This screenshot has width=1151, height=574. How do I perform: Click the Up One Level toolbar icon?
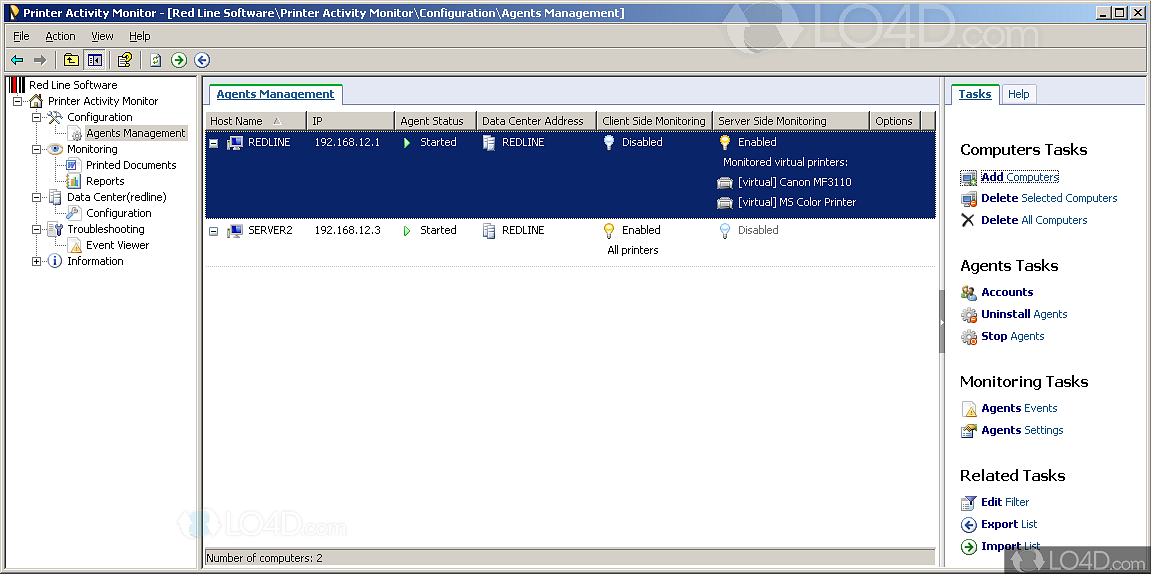71,60
